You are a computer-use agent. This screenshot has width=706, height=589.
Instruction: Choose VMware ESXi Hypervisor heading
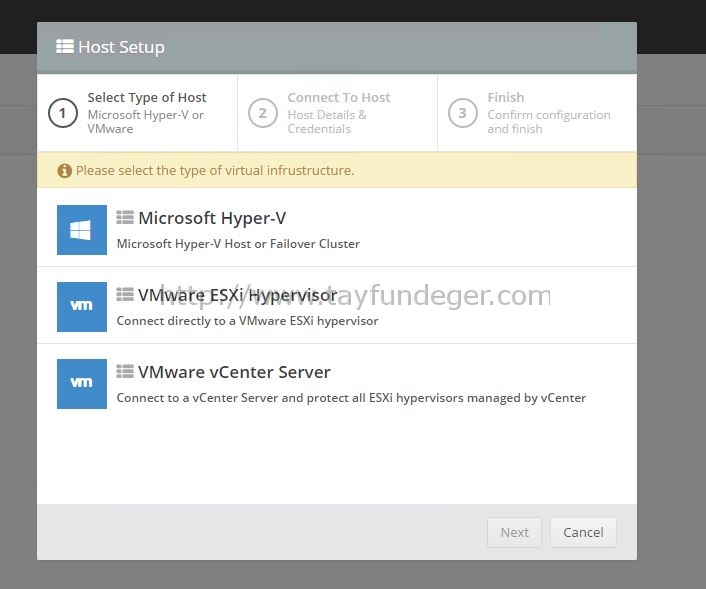238,295
